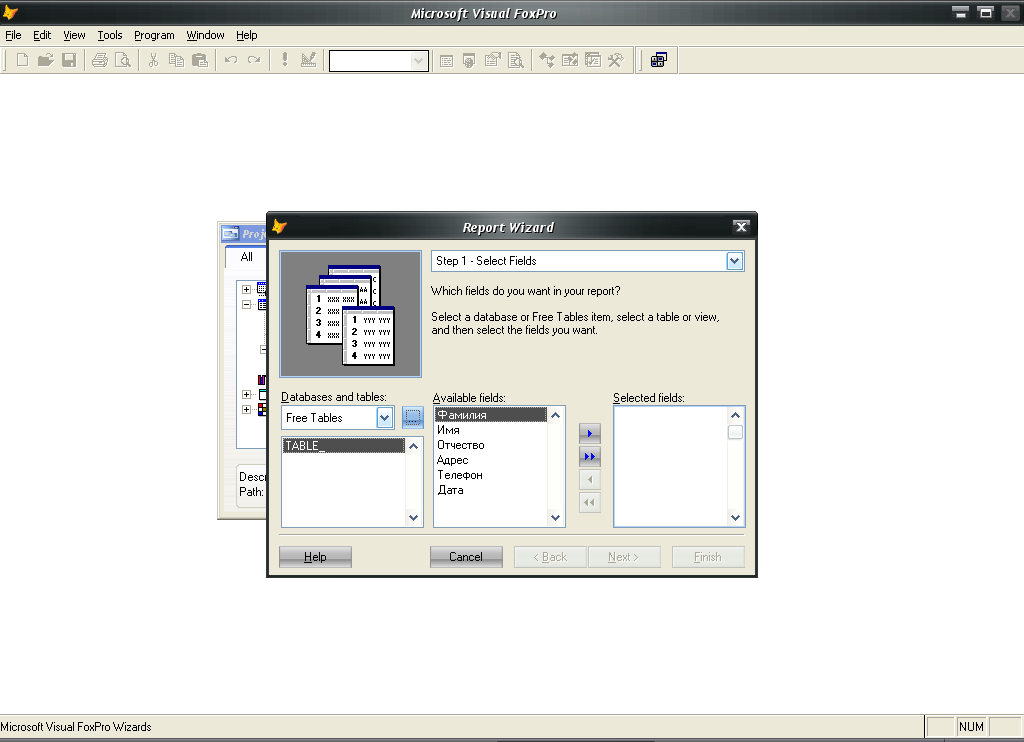The image size is (1024, 742).
Task: Click the New file toolbar icon
Action: click(x=22, y=61)
